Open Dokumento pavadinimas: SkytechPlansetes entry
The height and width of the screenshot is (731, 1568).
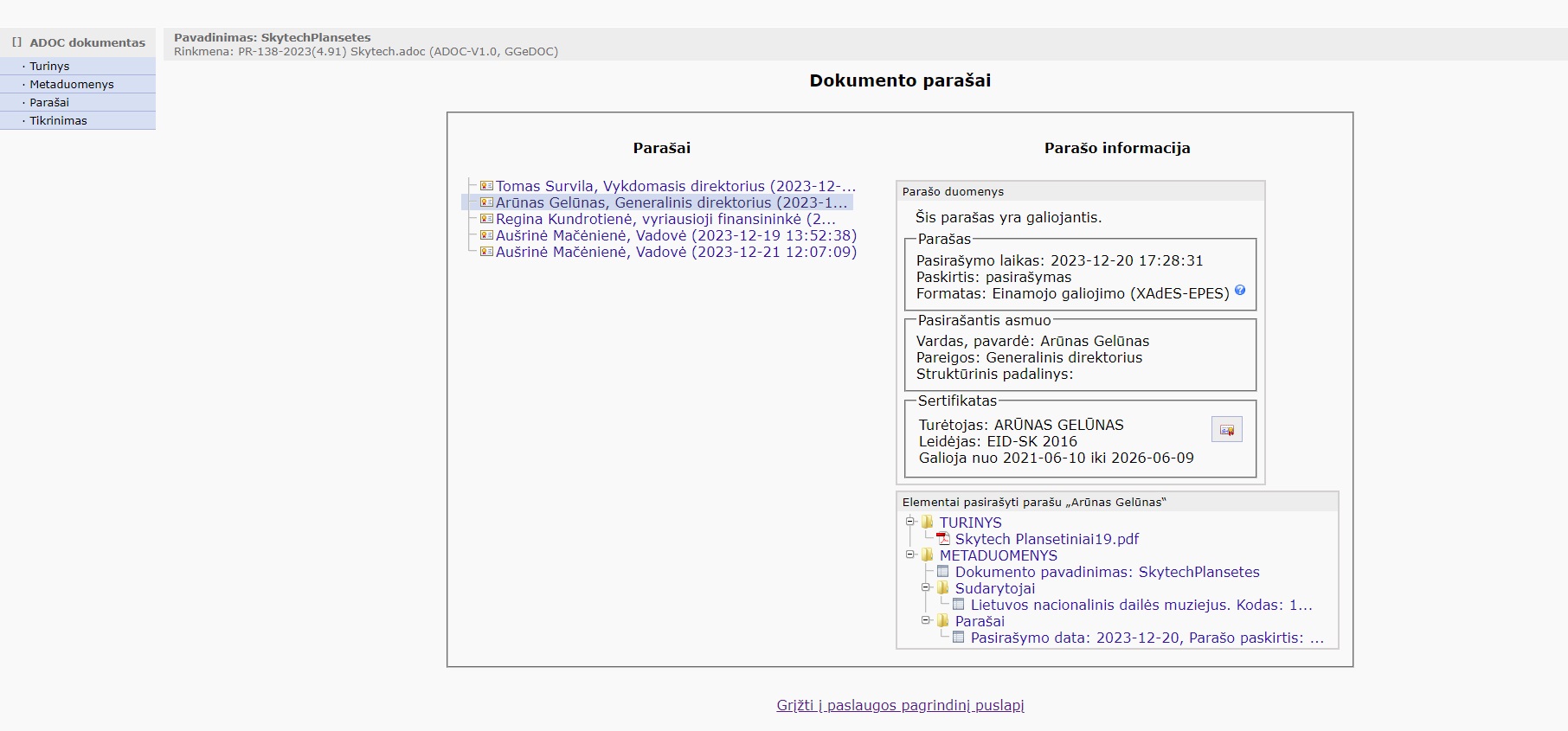point(1107,572)
